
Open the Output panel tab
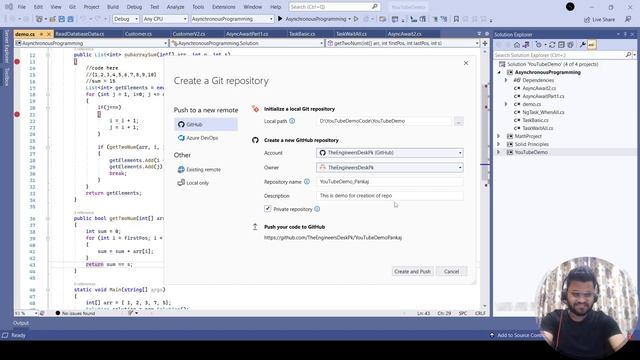[x=21, y=323]
